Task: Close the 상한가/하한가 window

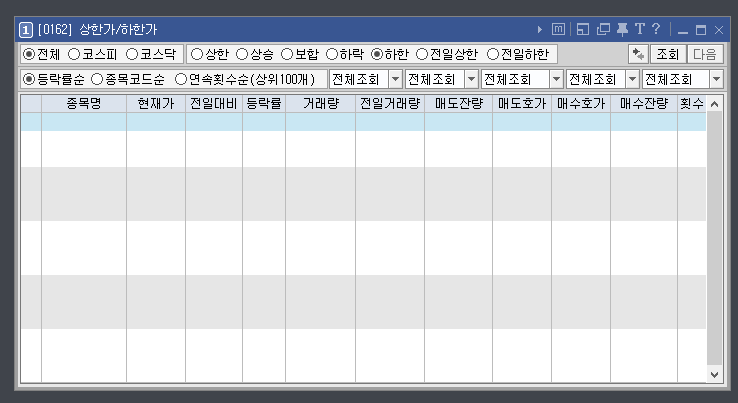Action: click(719, 30)
